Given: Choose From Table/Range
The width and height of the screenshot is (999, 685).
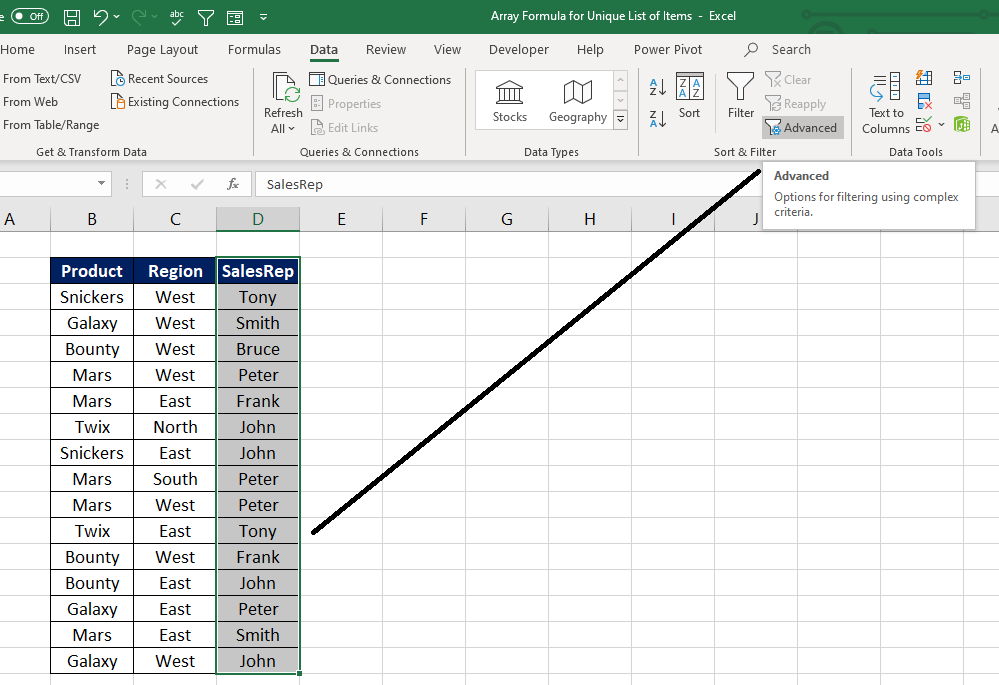Looking at the screenshot, I should (51, 125).
